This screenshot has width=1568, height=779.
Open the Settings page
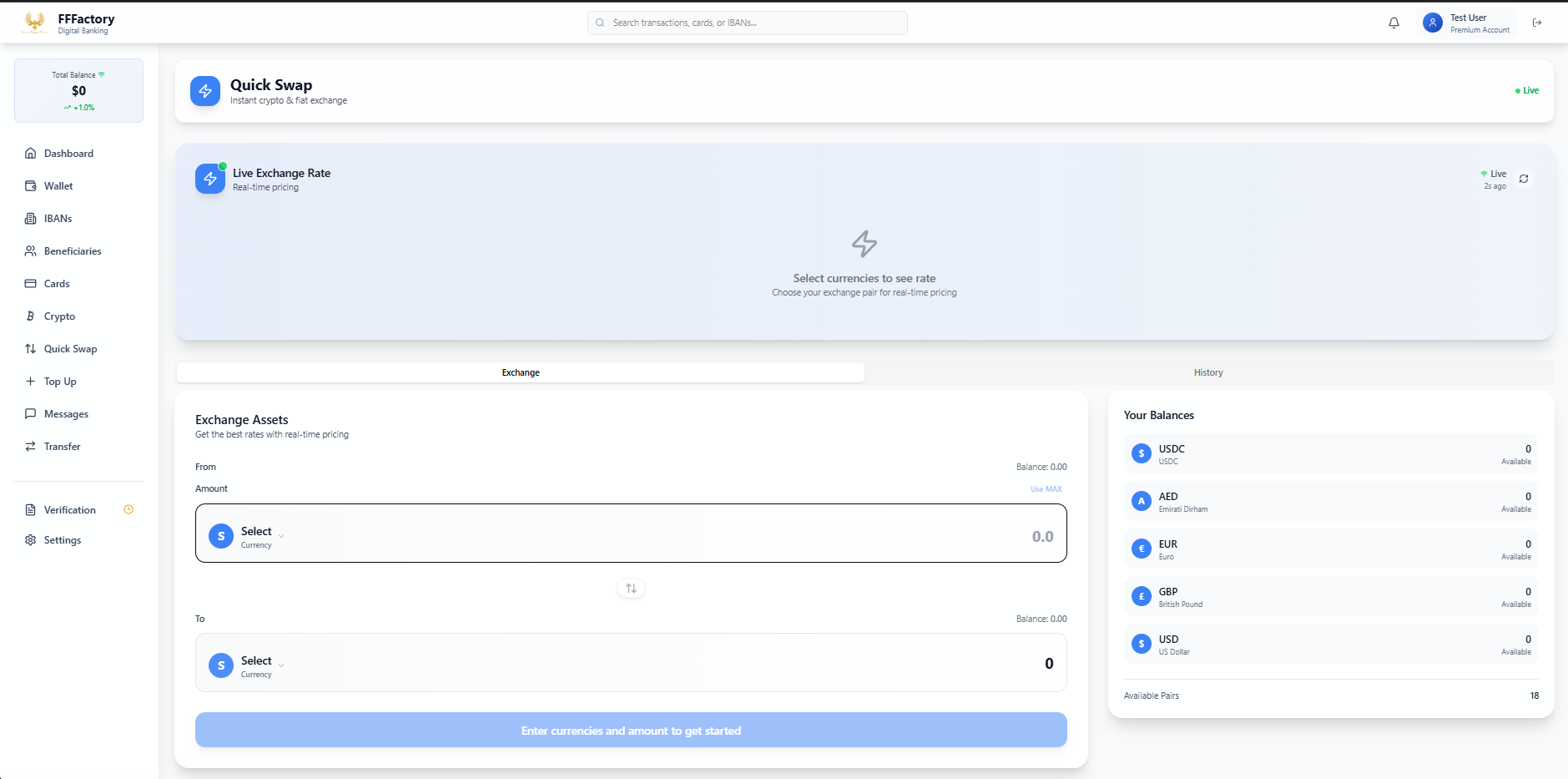pos(63,540)
